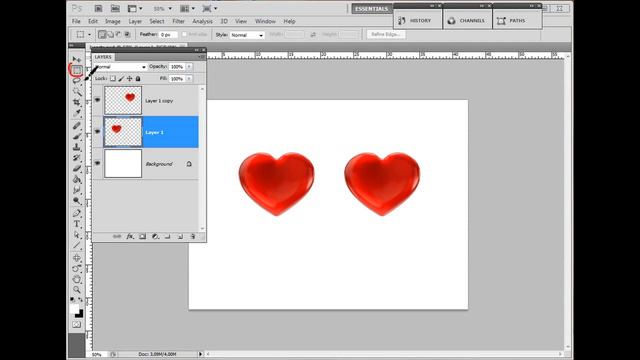The width and height of the screenshot is (640, 360).
Task: Delete the selected layer
Action: [x=193, y=236]
